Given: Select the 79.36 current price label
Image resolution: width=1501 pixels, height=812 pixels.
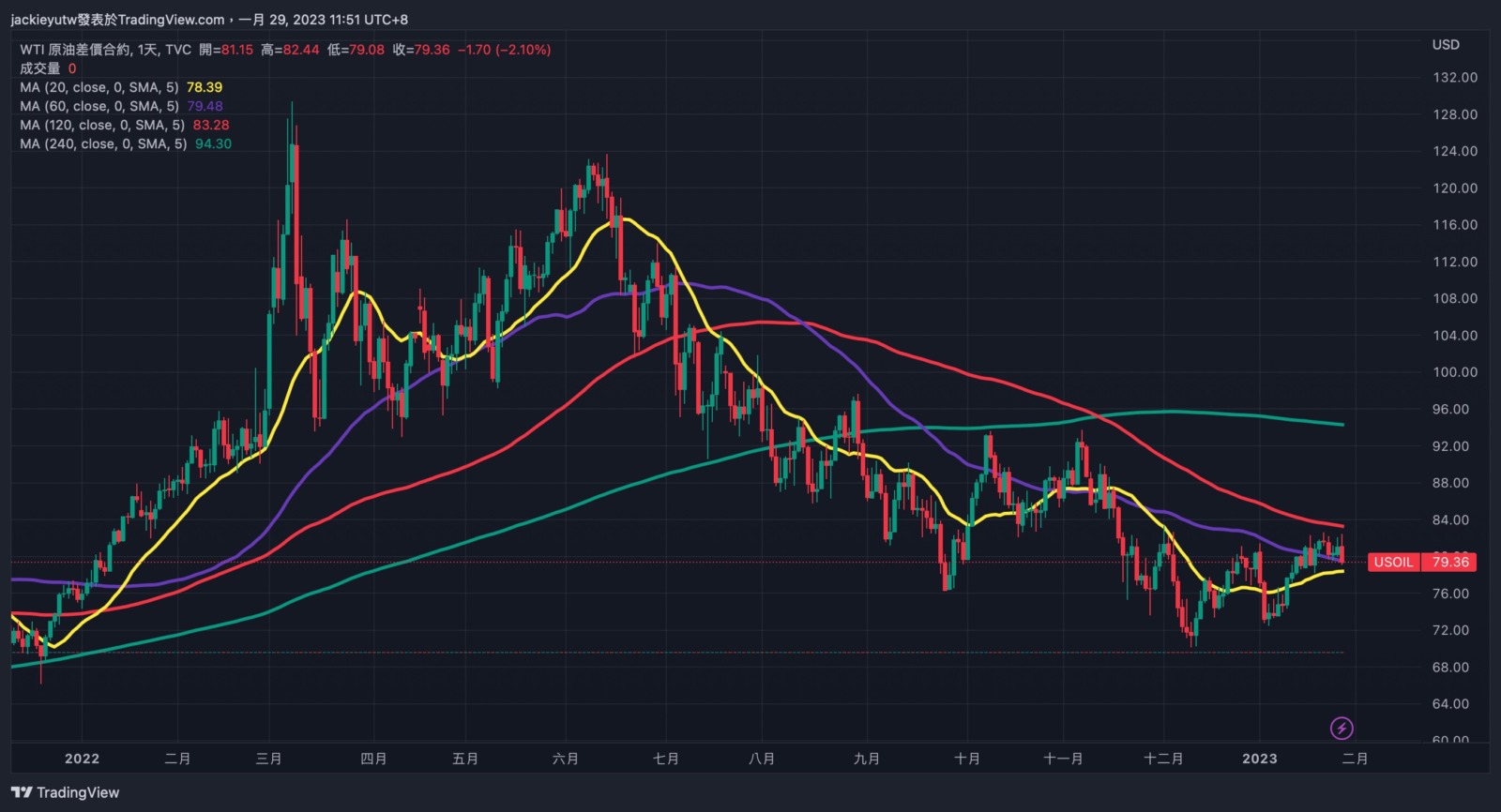Looking at the screenshot, I should coord(1449,563).
